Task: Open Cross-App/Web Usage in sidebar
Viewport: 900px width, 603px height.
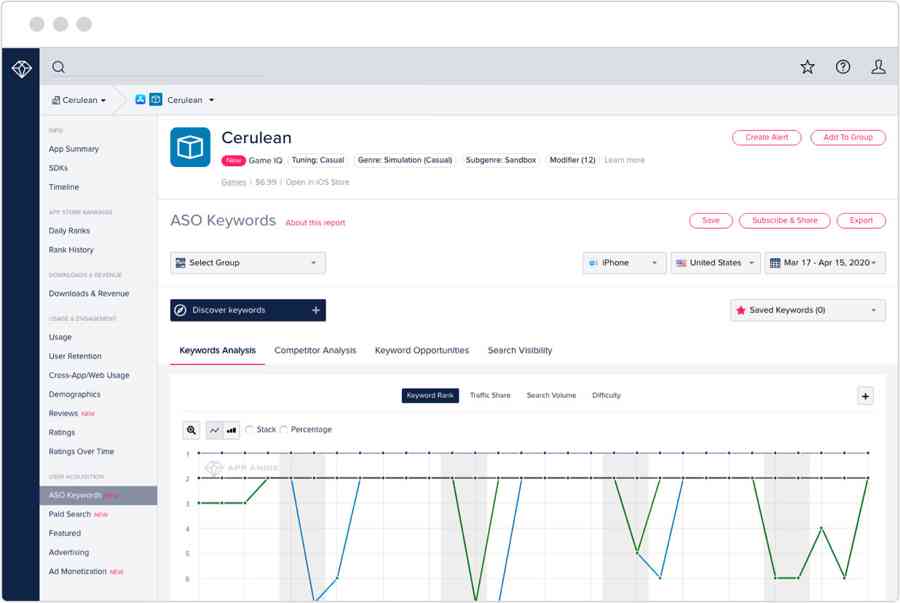Action: coord(88,375)
